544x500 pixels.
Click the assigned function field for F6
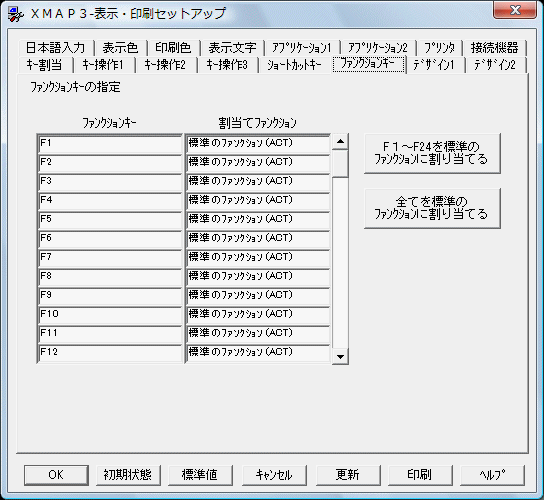click(258, 239)
